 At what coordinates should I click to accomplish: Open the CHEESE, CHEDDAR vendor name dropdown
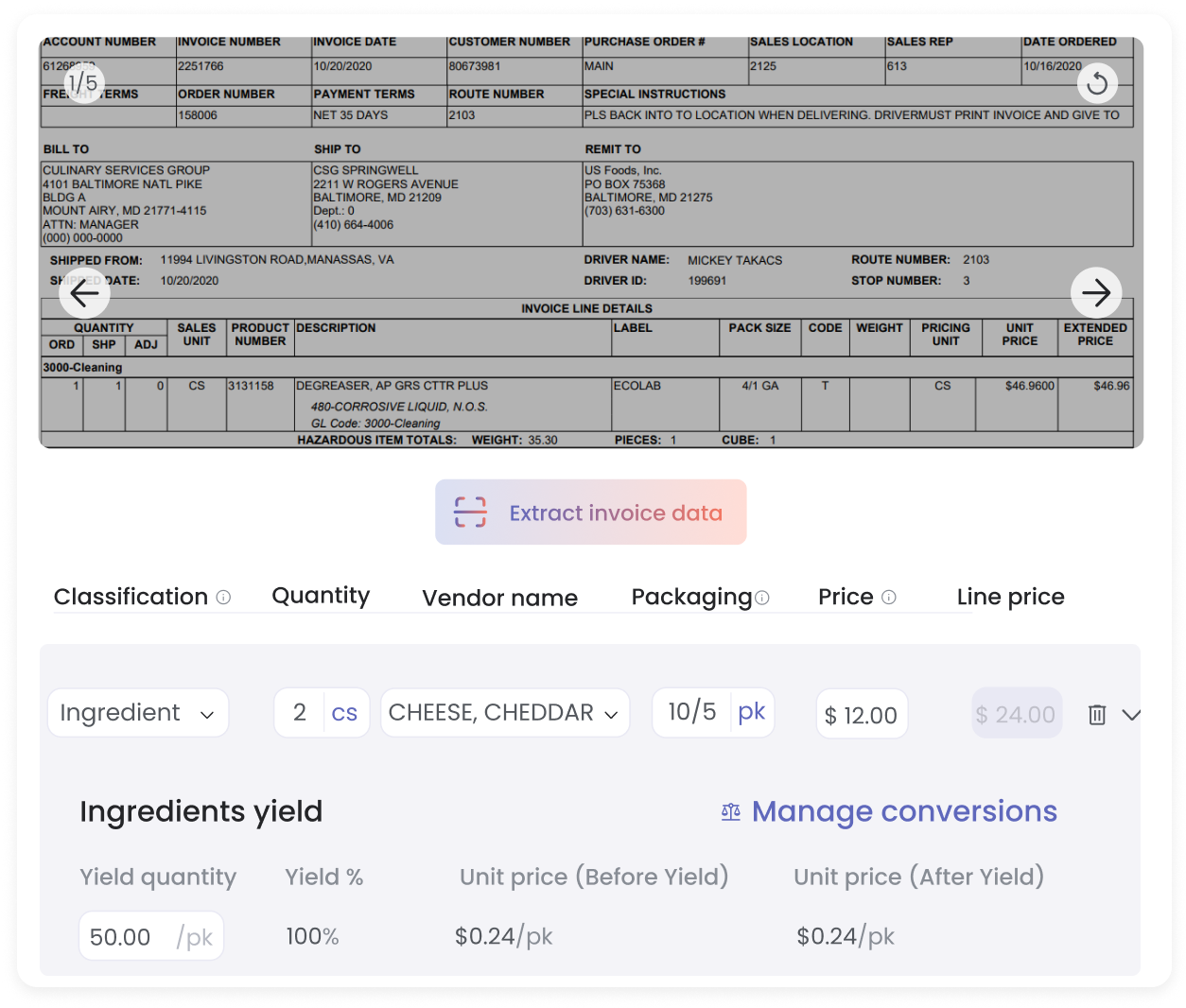504,713
